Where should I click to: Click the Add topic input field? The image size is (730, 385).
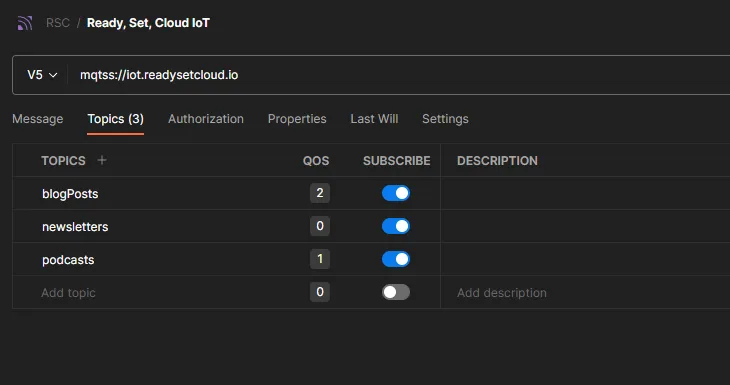(68, 293)
